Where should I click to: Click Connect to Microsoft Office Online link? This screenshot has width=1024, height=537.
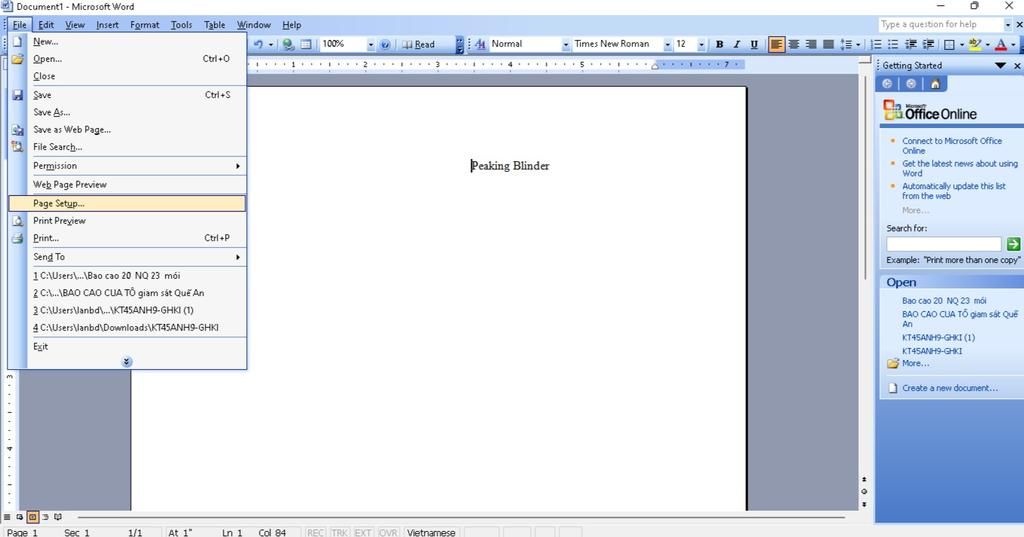coord(952,146)
